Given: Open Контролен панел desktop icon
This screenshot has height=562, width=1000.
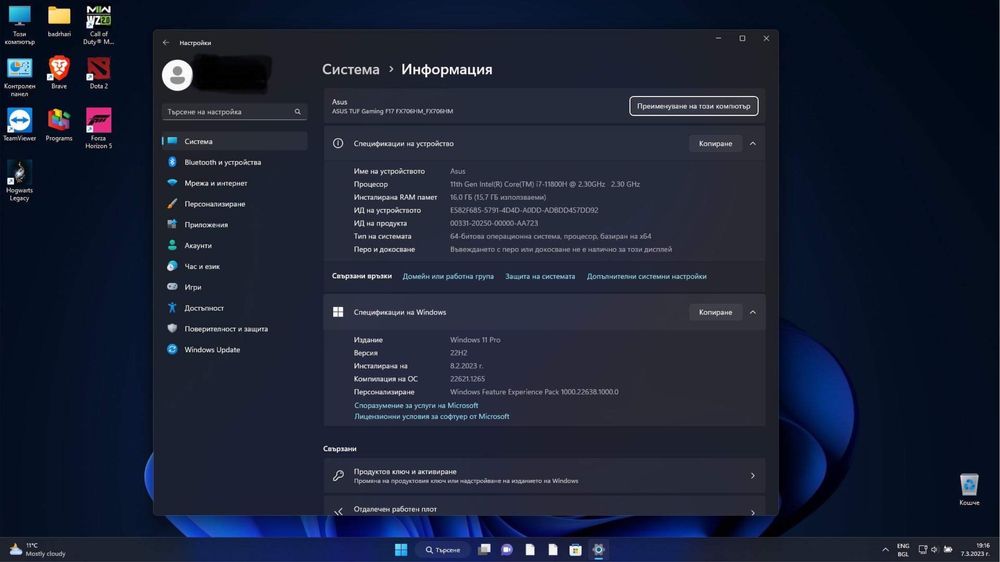Looking at the screenshot, I should coord(20,77).
